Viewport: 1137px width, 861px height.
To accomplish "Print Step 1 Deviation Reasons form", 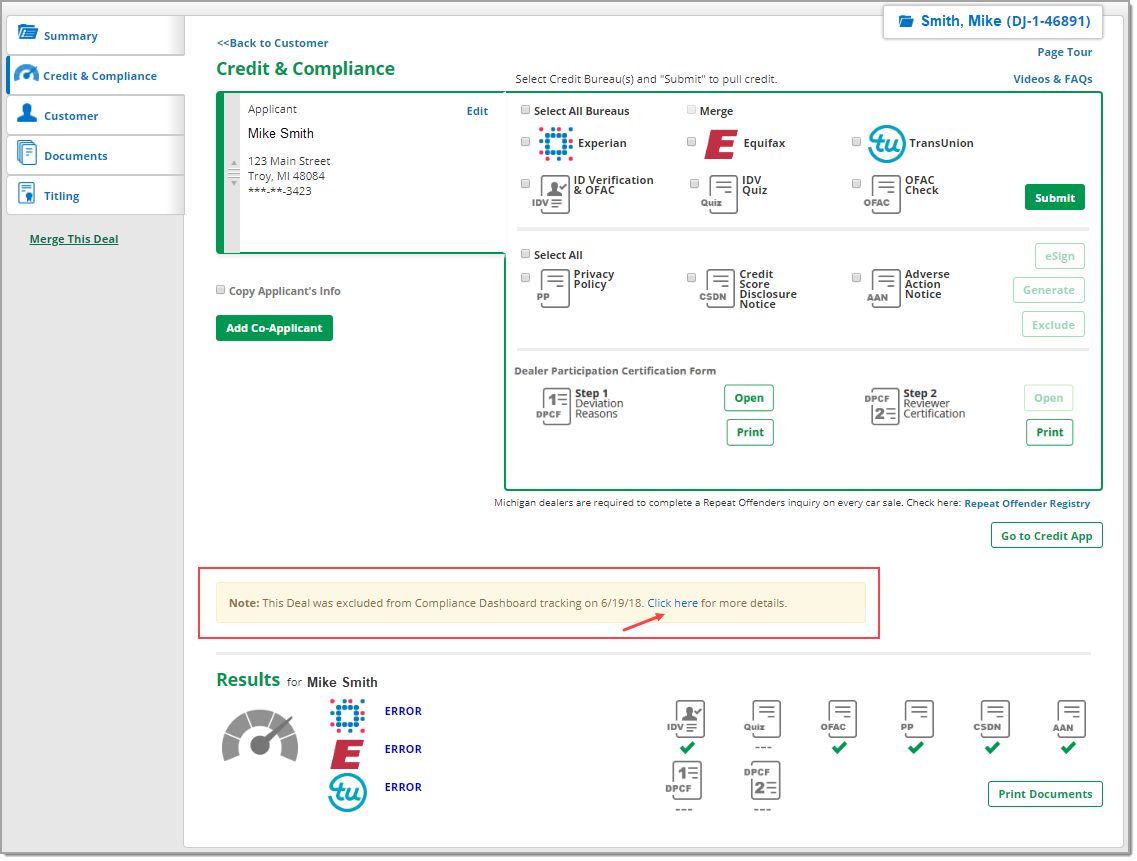I will click(750, 432).
